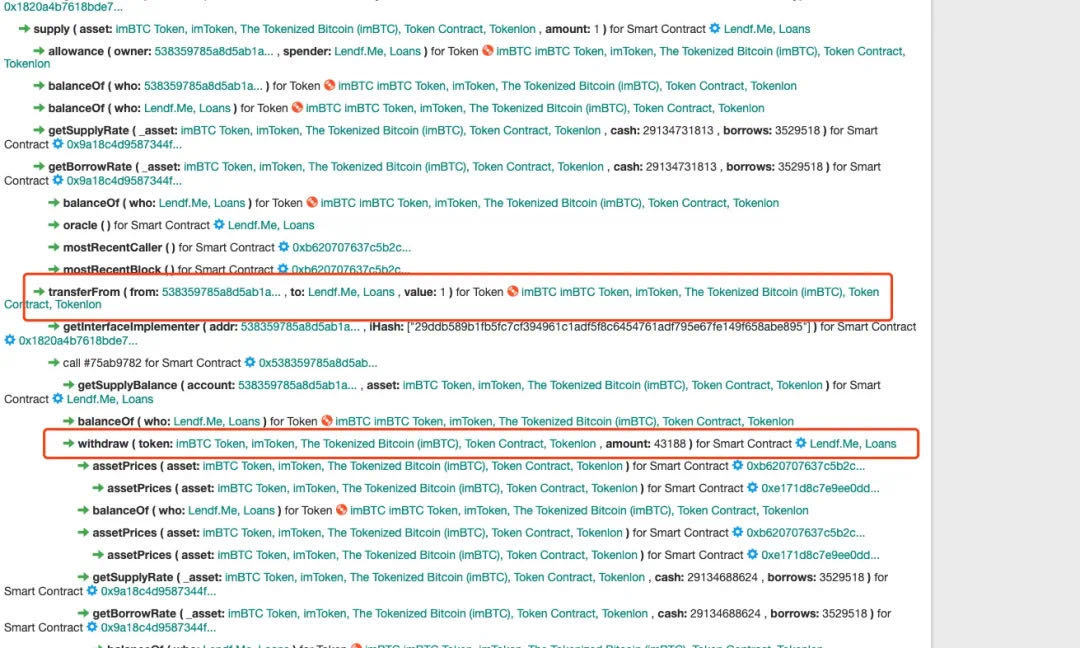Click the green arrow before getInterfaceImplementer
This screenshot has width=1080, height=648.
(54, 326)
